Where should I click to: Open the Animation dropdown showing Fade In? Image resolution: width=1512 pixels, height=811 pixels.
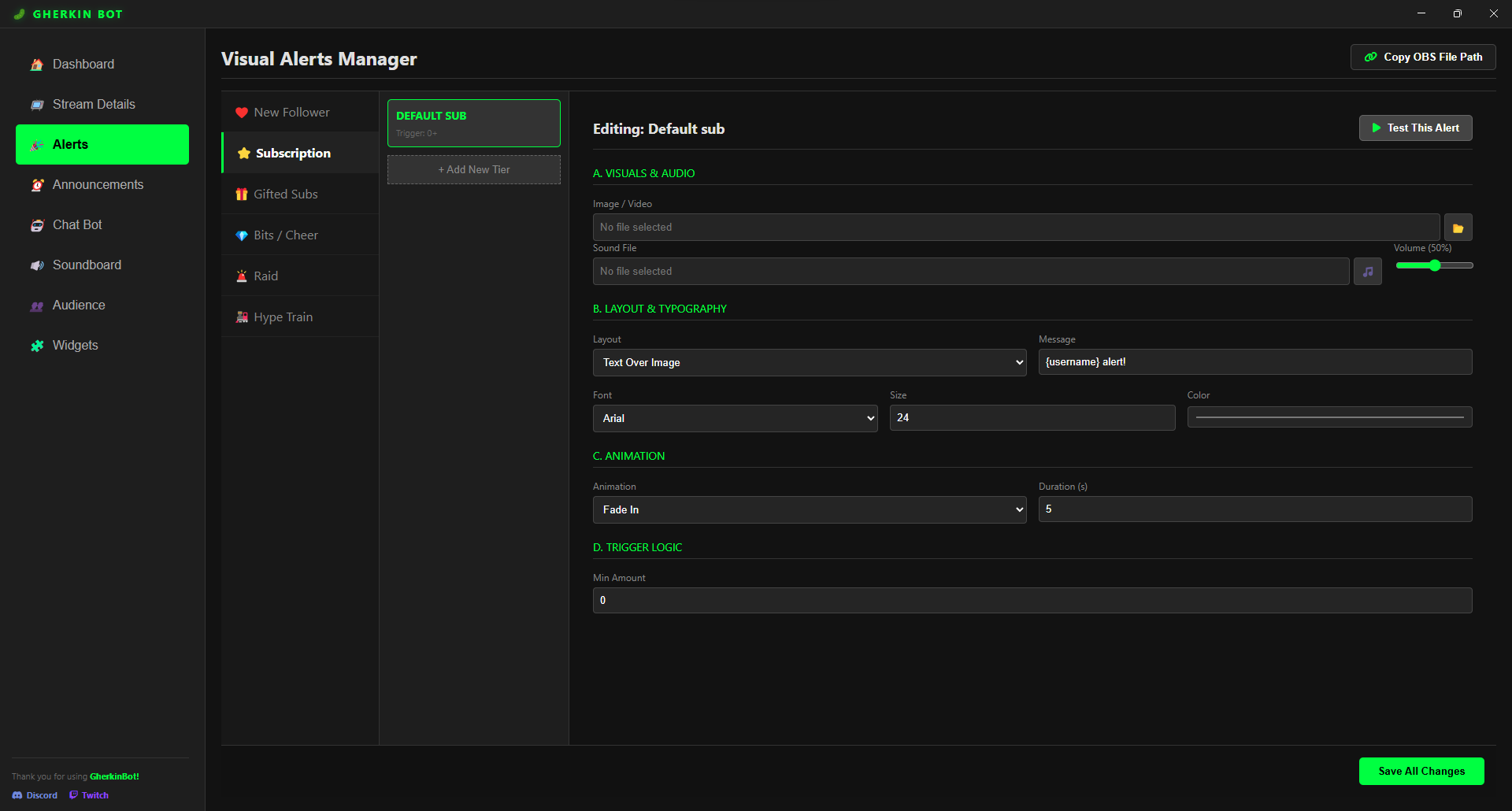(809, 509)
